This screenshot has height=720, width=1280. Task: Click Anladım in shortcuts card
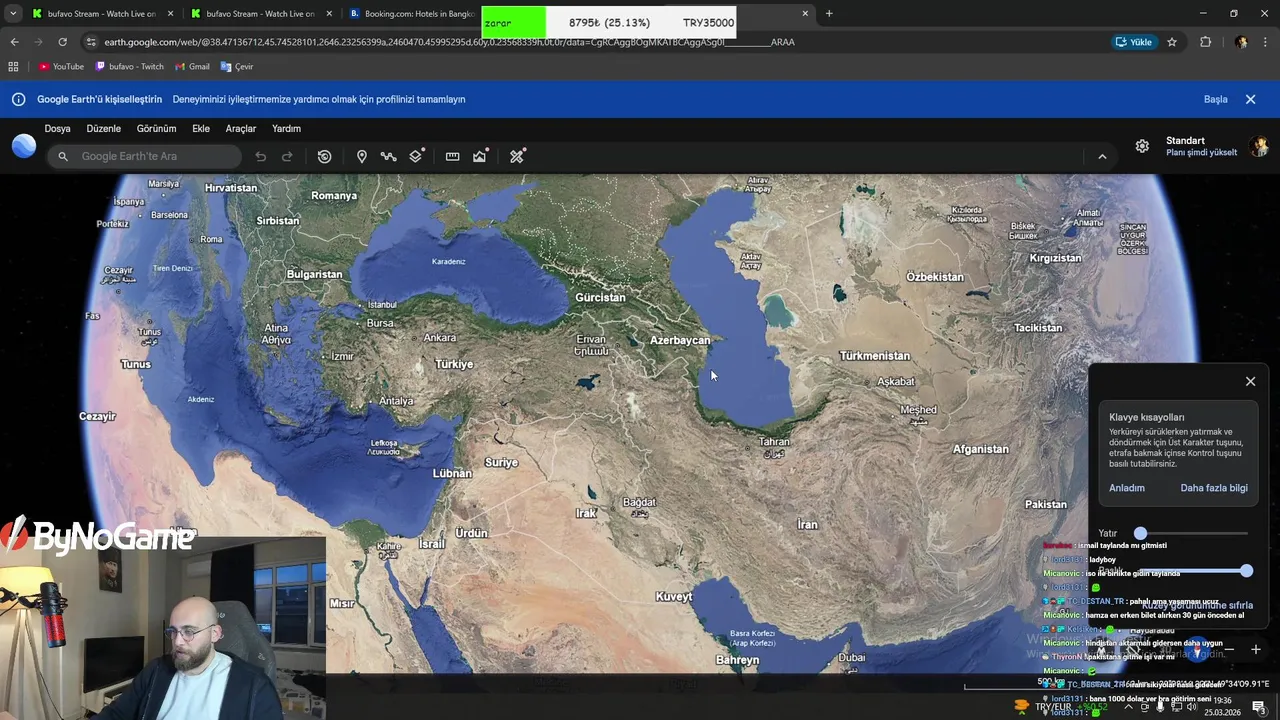click(1127, 488)
